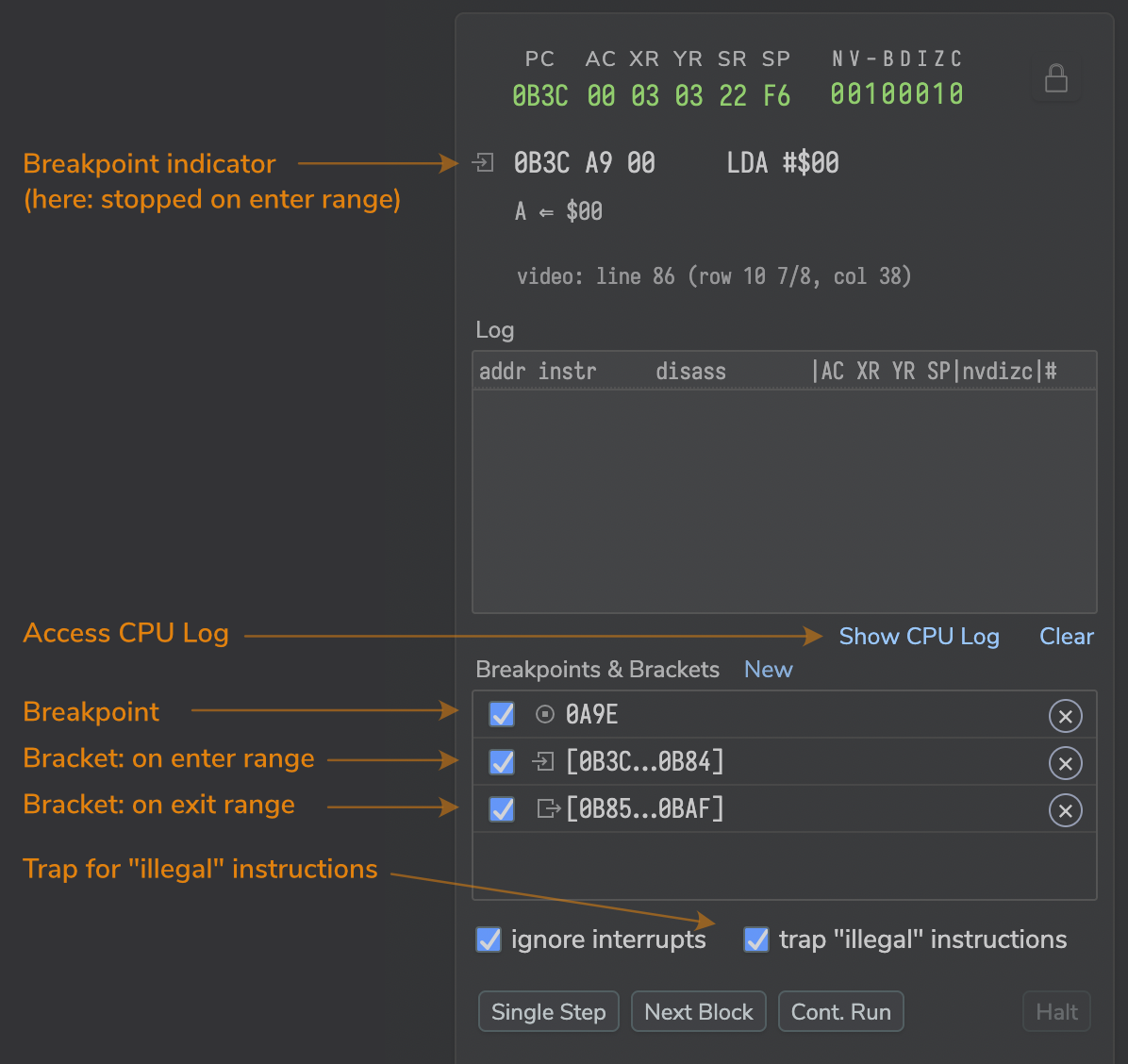
Task: Delete the [0B3C...0B84] bracket using its X
Action: (1066, 763)
